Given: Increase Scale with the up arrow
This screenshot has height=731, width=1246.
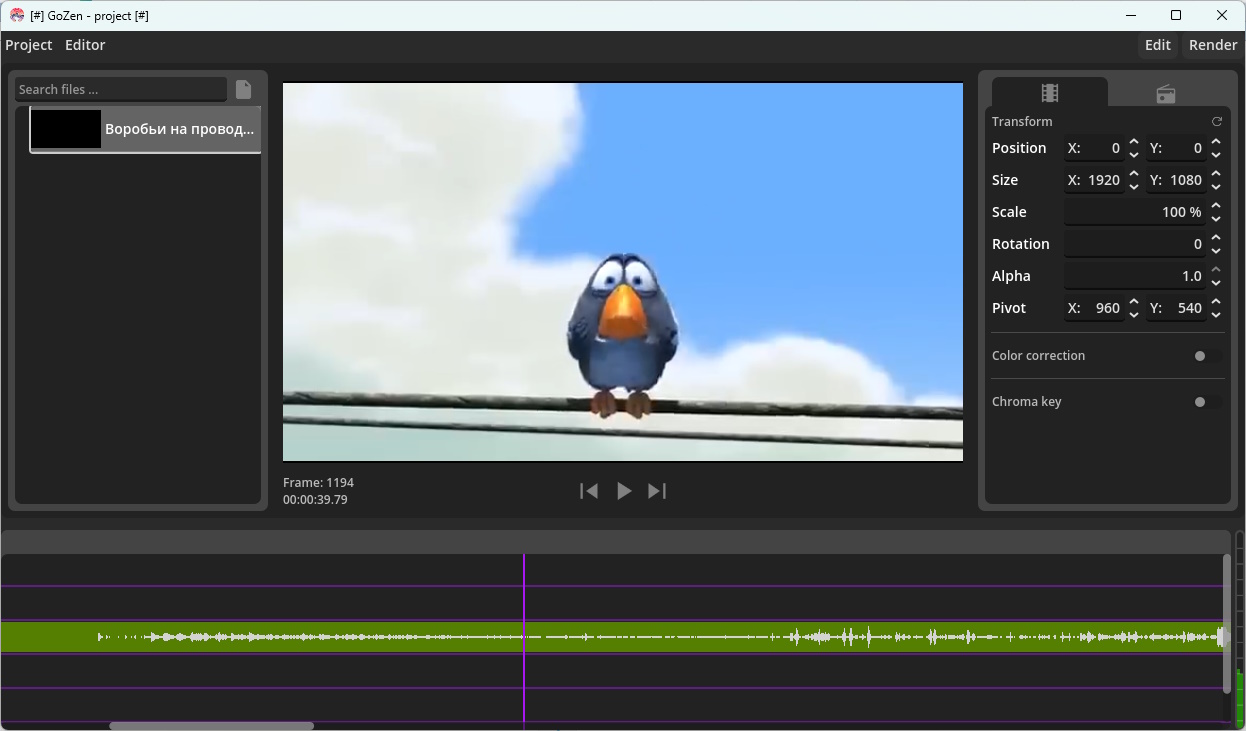Looking at the screenshot, I should (x=1216, y=206).
